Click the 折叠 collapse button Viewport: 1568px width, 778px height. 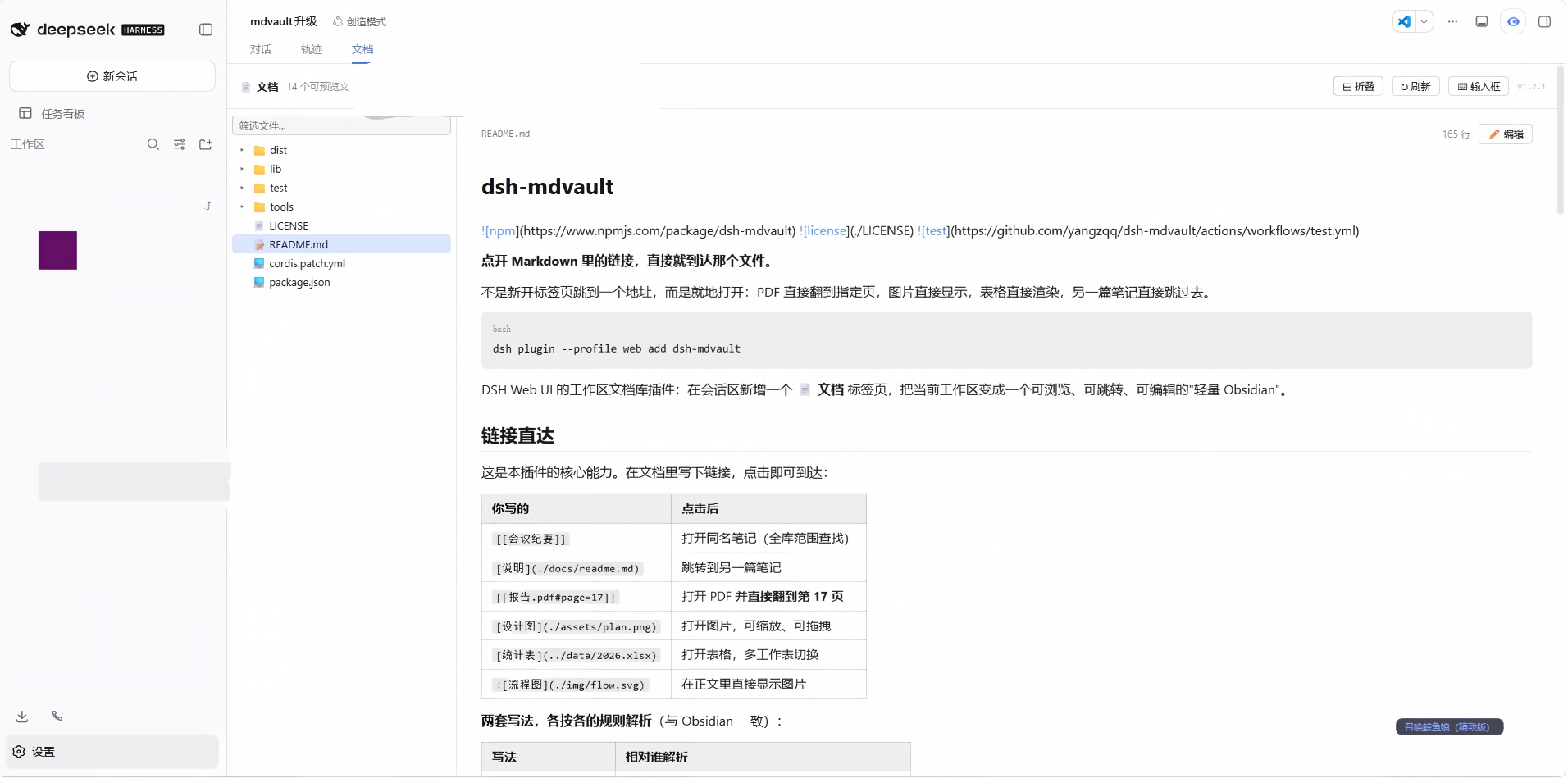[x=1359, y=86]
